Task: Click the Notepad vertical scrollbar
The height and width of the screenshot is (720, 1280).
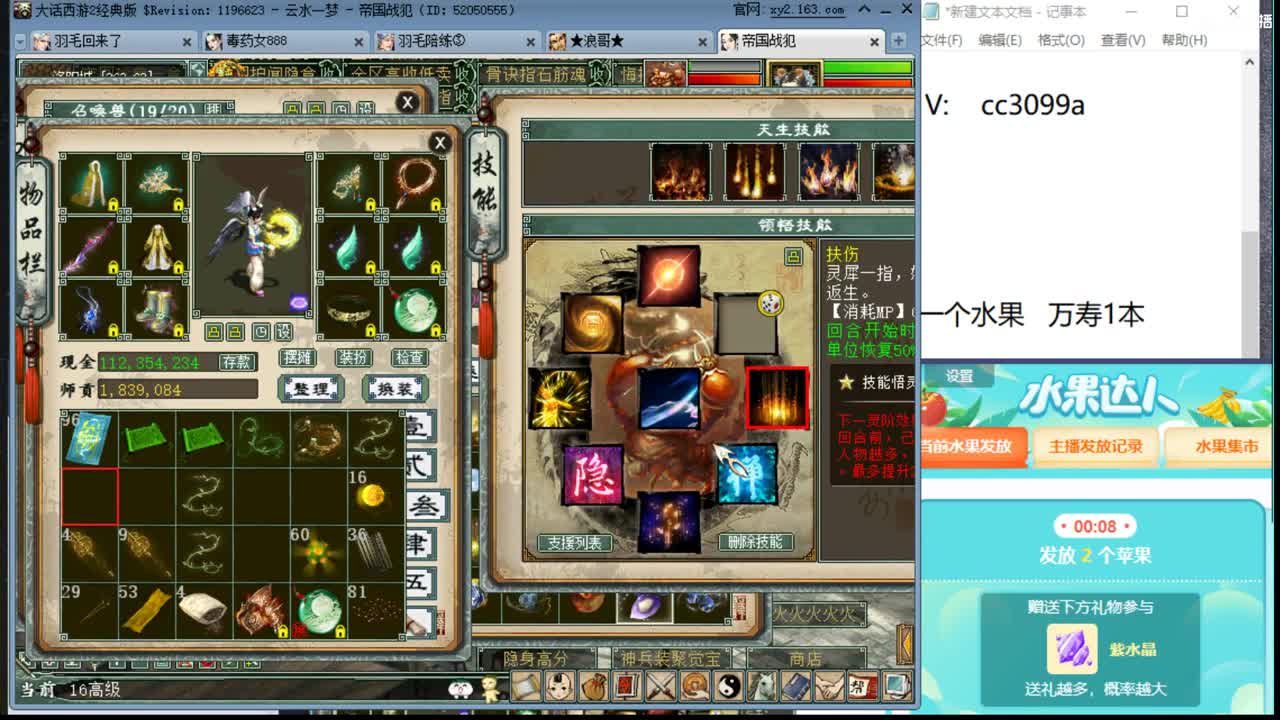Action: tap(1250, 205)
